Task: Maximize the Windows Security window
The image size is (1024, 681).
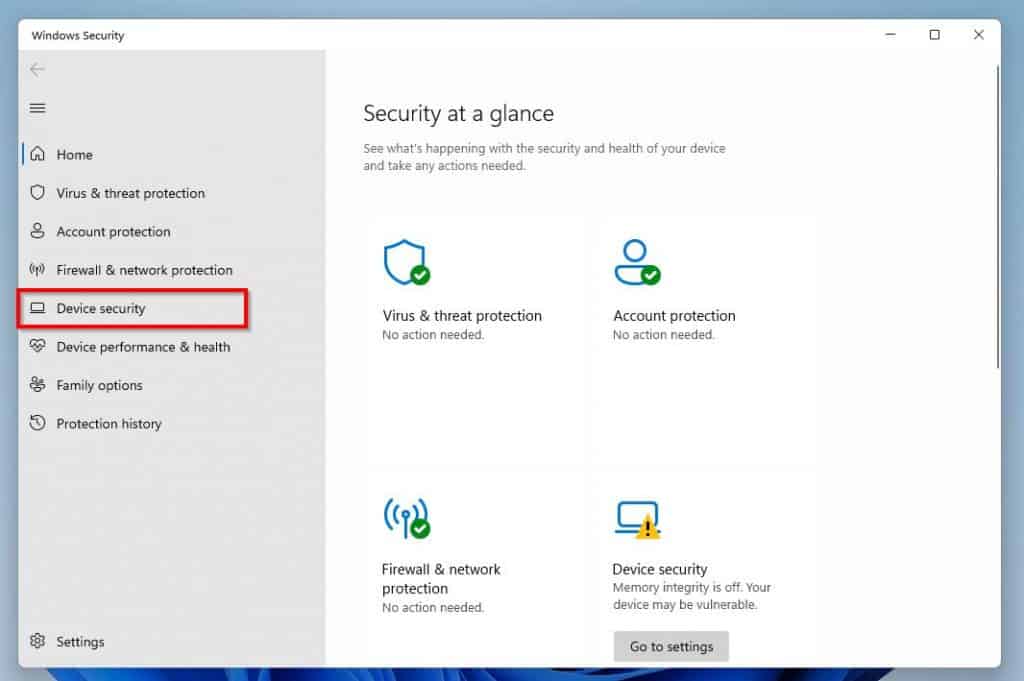Action: point(935,35)
